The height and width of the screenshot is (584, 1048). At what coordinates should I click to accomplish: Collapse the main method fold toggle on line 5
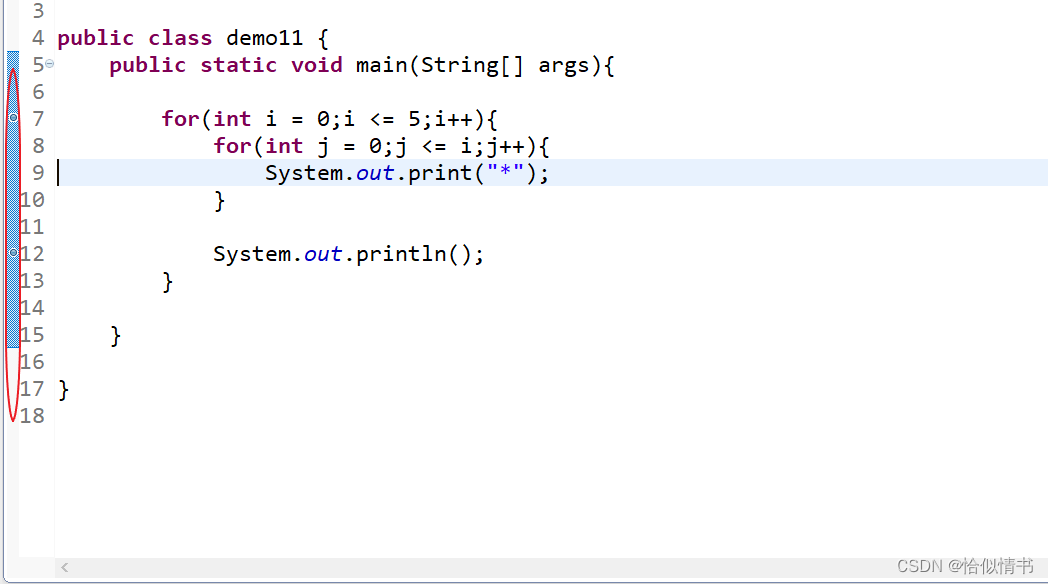(x=49, y=64)
